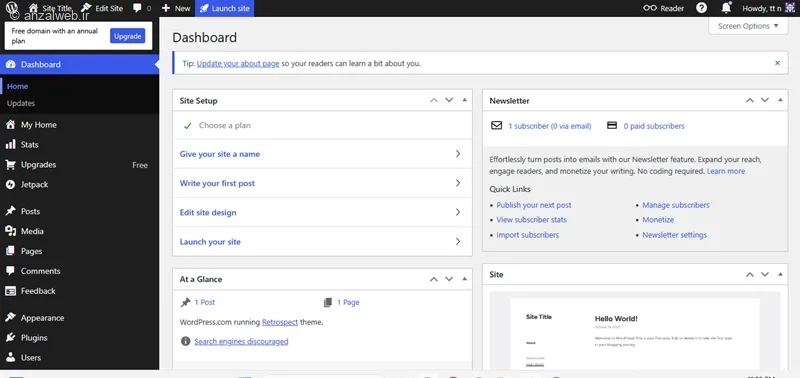
Task: Dismiss the about page tip
Action: (778, 63)
